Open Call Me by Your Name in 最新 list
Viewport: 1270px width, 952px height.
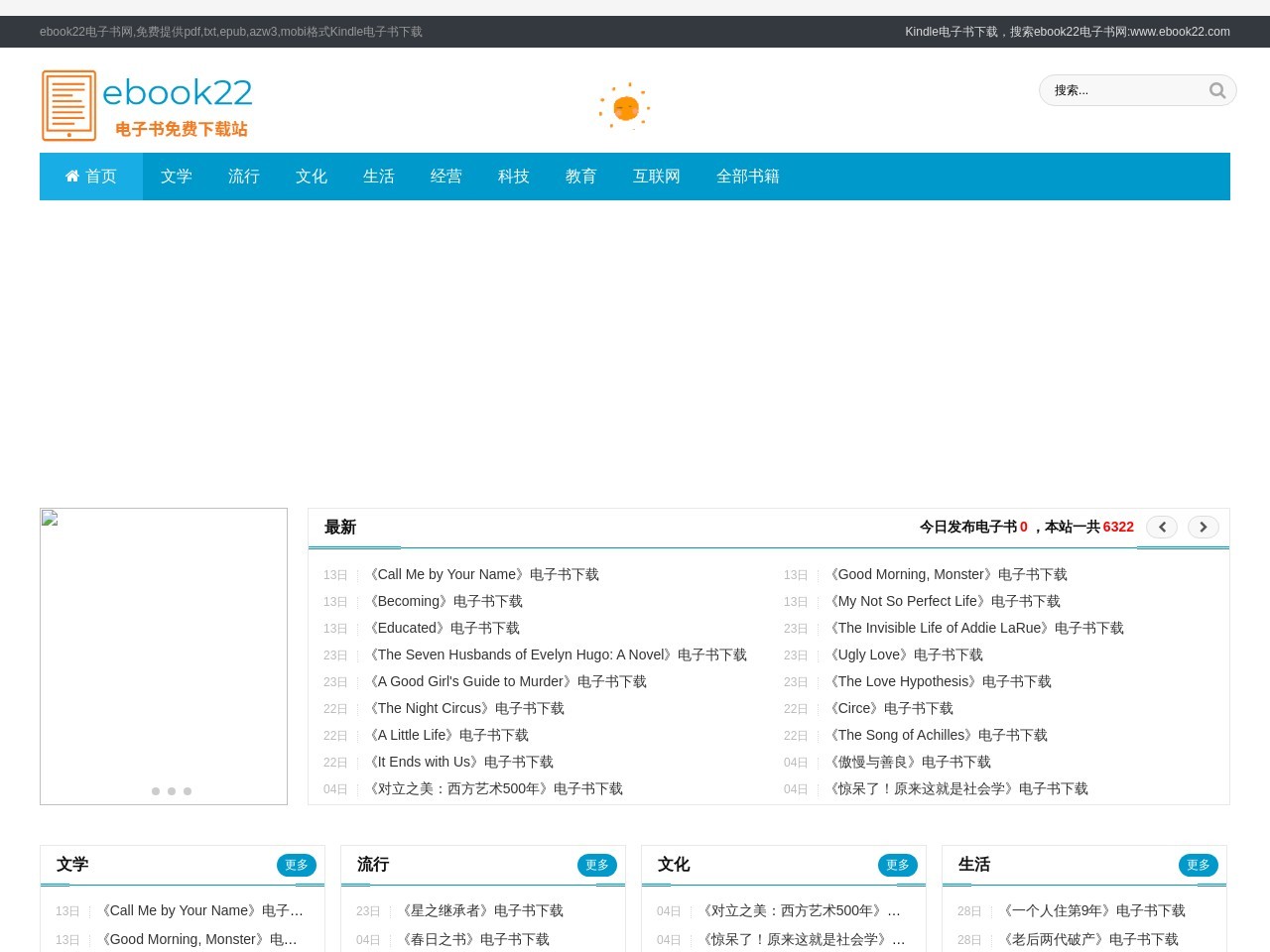(482, 574)
